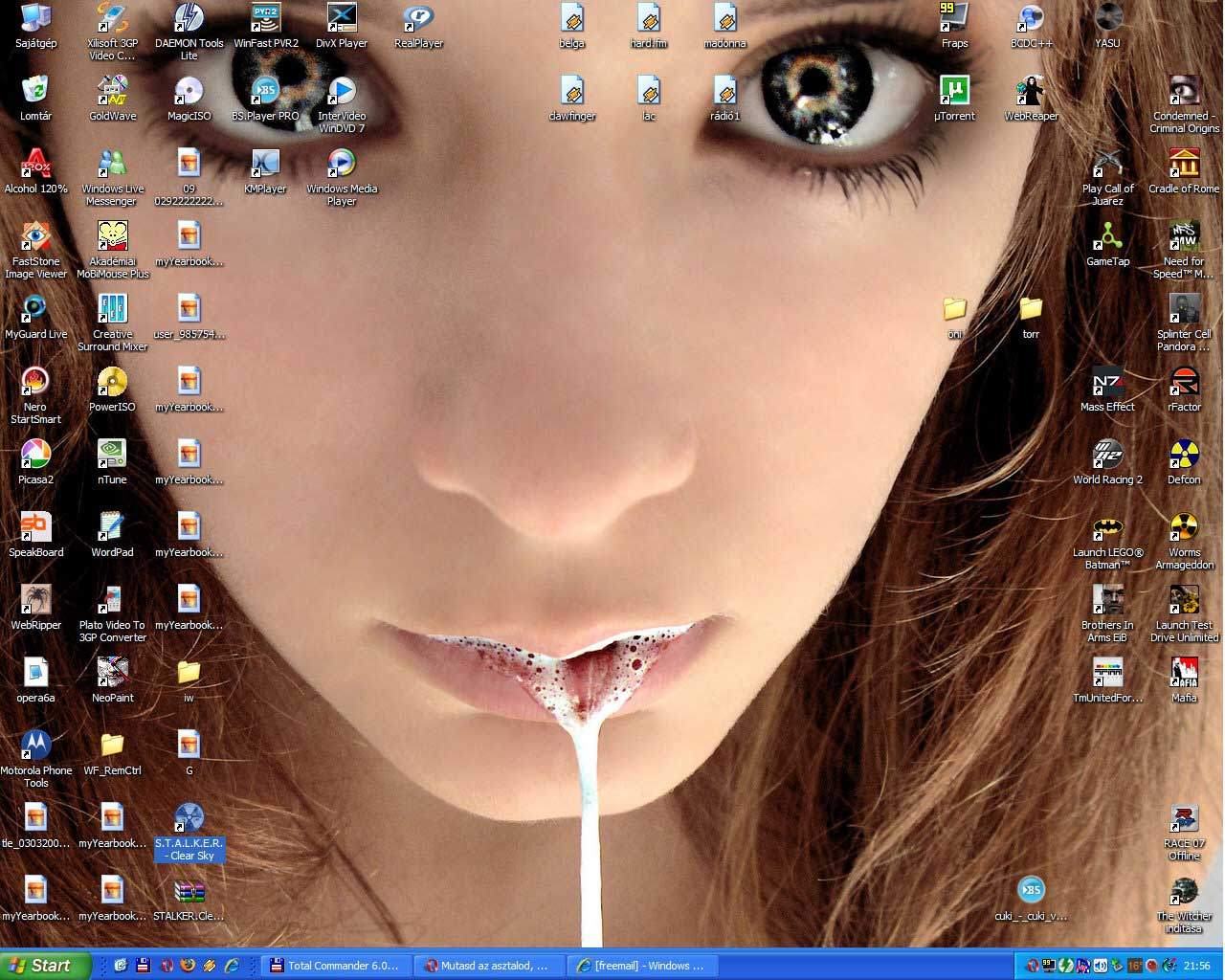The width and height of the screenshot is (1225, 980).
Task: Open the madonna playlist file
Action: (x=725, y=26)
